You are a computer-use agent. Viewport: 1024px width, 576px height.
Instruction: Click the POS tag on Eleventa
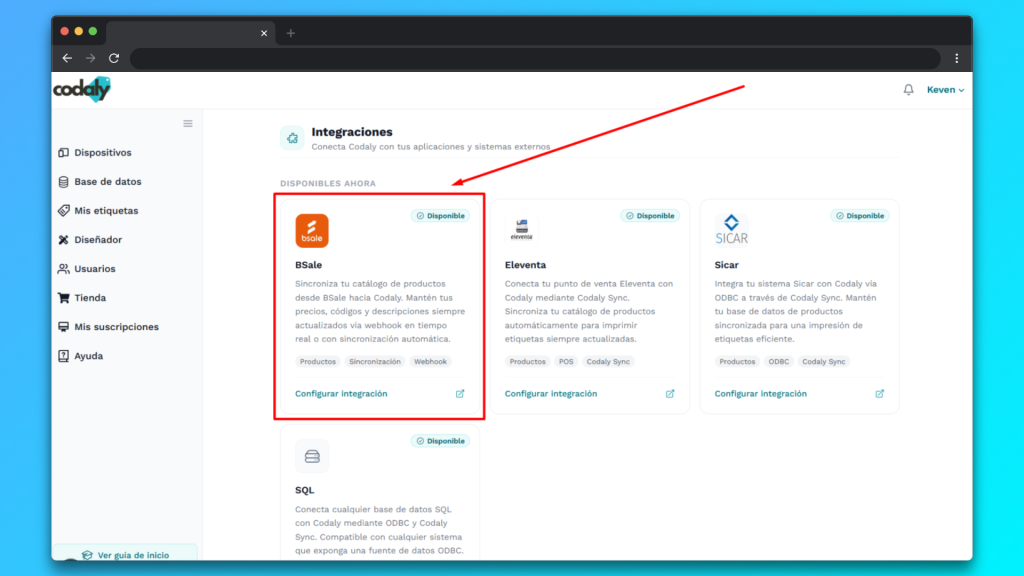click(x=566, y=361)
